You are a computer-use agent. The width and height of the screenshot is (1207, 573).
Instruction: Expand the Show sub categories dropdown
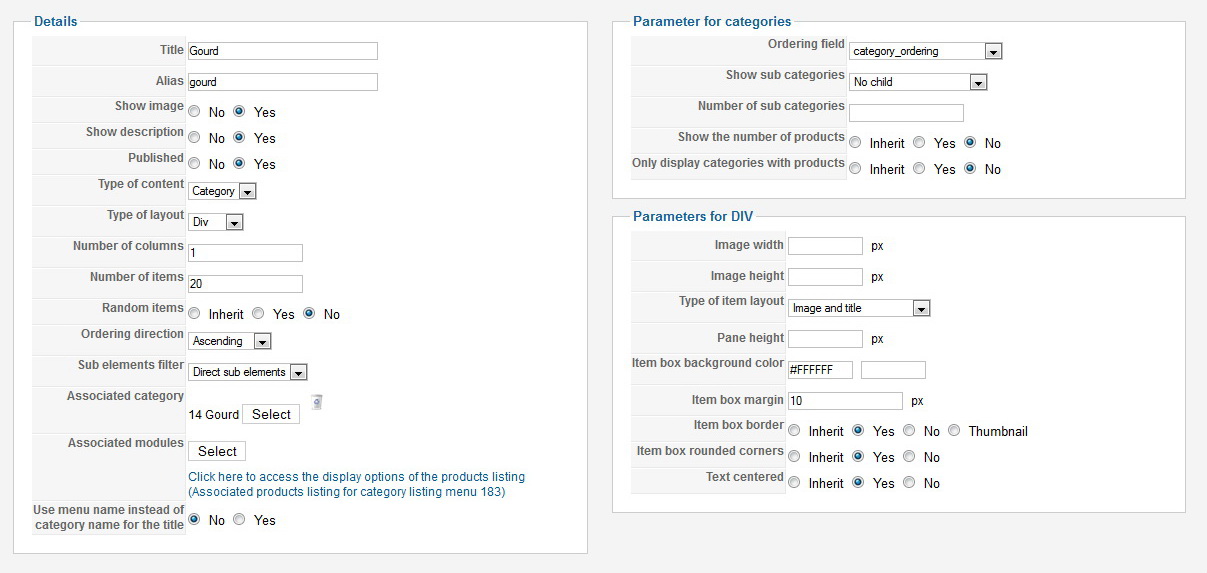coord(918,82)
